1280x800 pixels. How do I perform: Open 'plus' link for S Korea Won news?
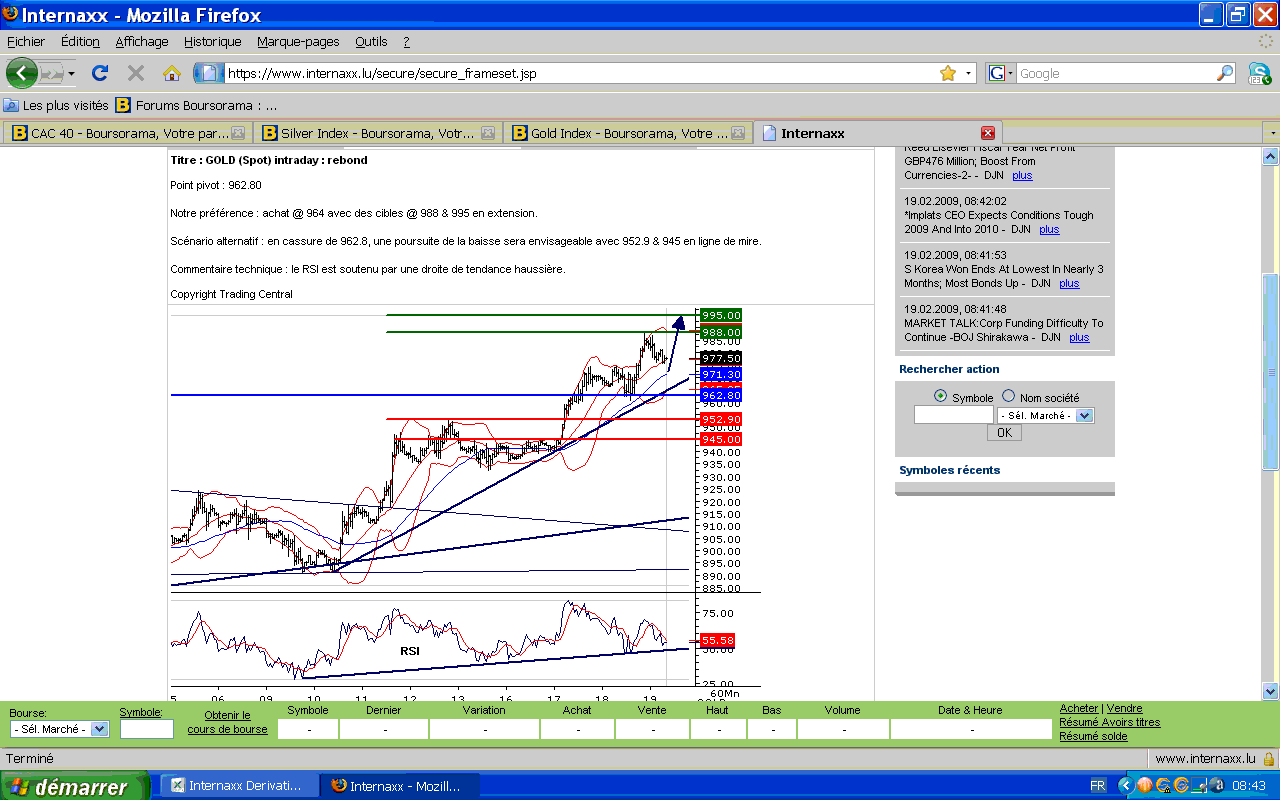click(x=1069, y=283)
